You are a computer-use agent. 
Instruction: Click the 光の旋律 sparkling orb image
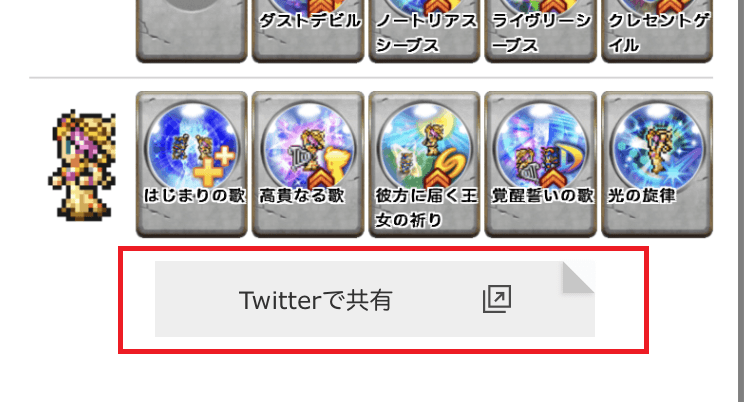tap(657, 145)
